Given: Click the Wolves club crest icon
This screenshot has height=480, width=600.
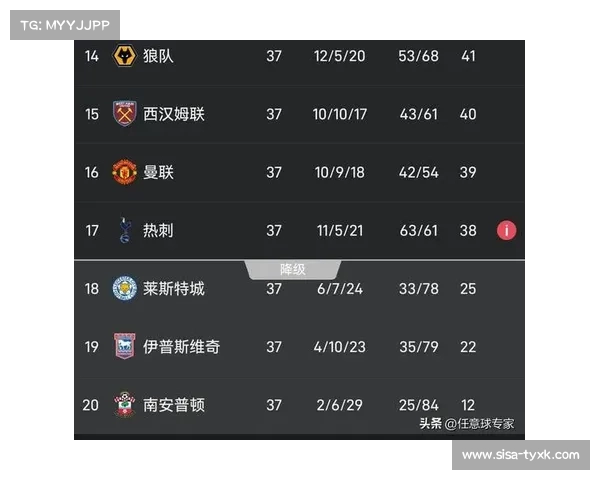Looking at the screenshot, I should pos(124,56).
